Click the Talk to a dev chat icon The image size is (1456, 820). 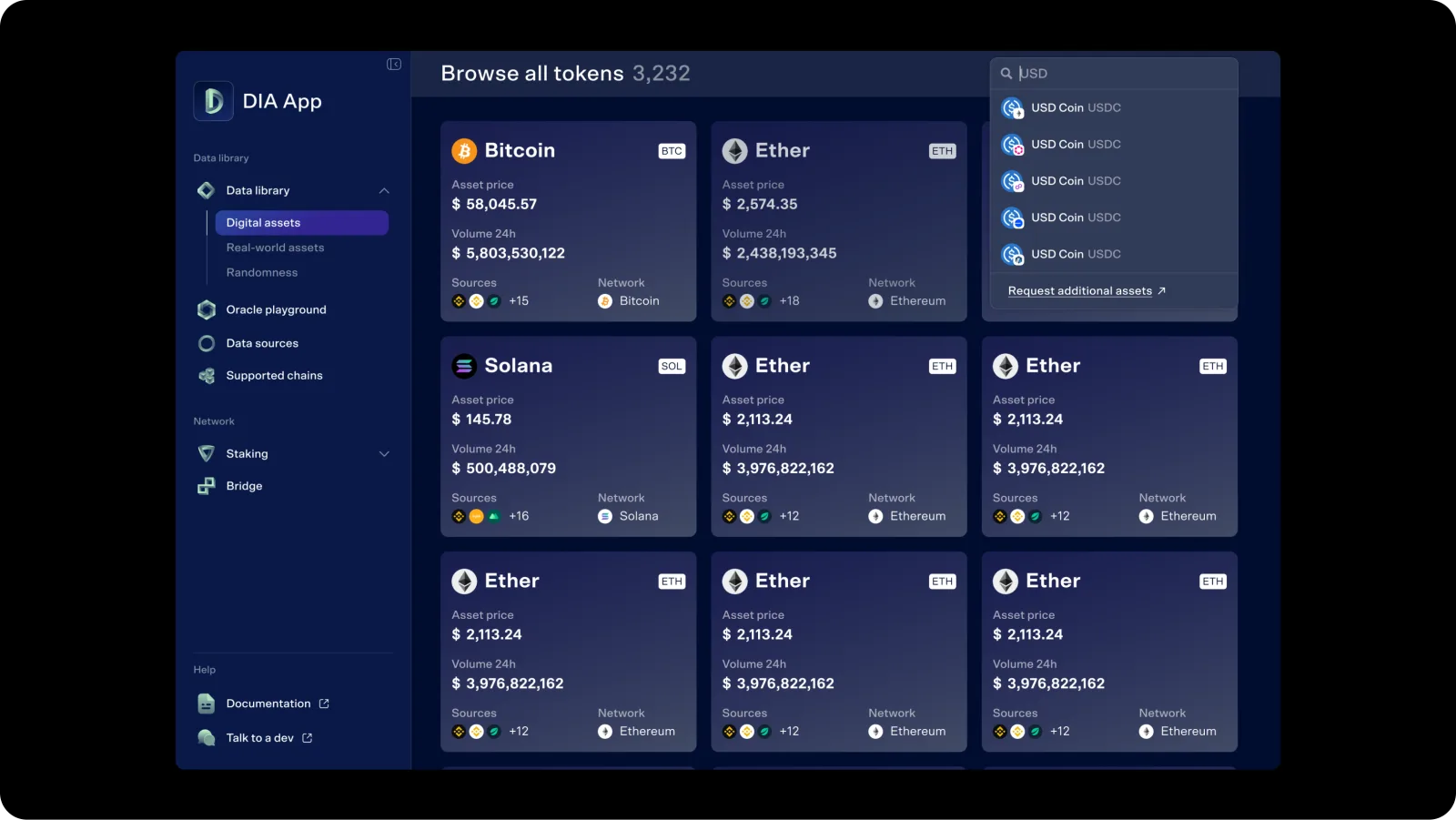click(207, 738)
